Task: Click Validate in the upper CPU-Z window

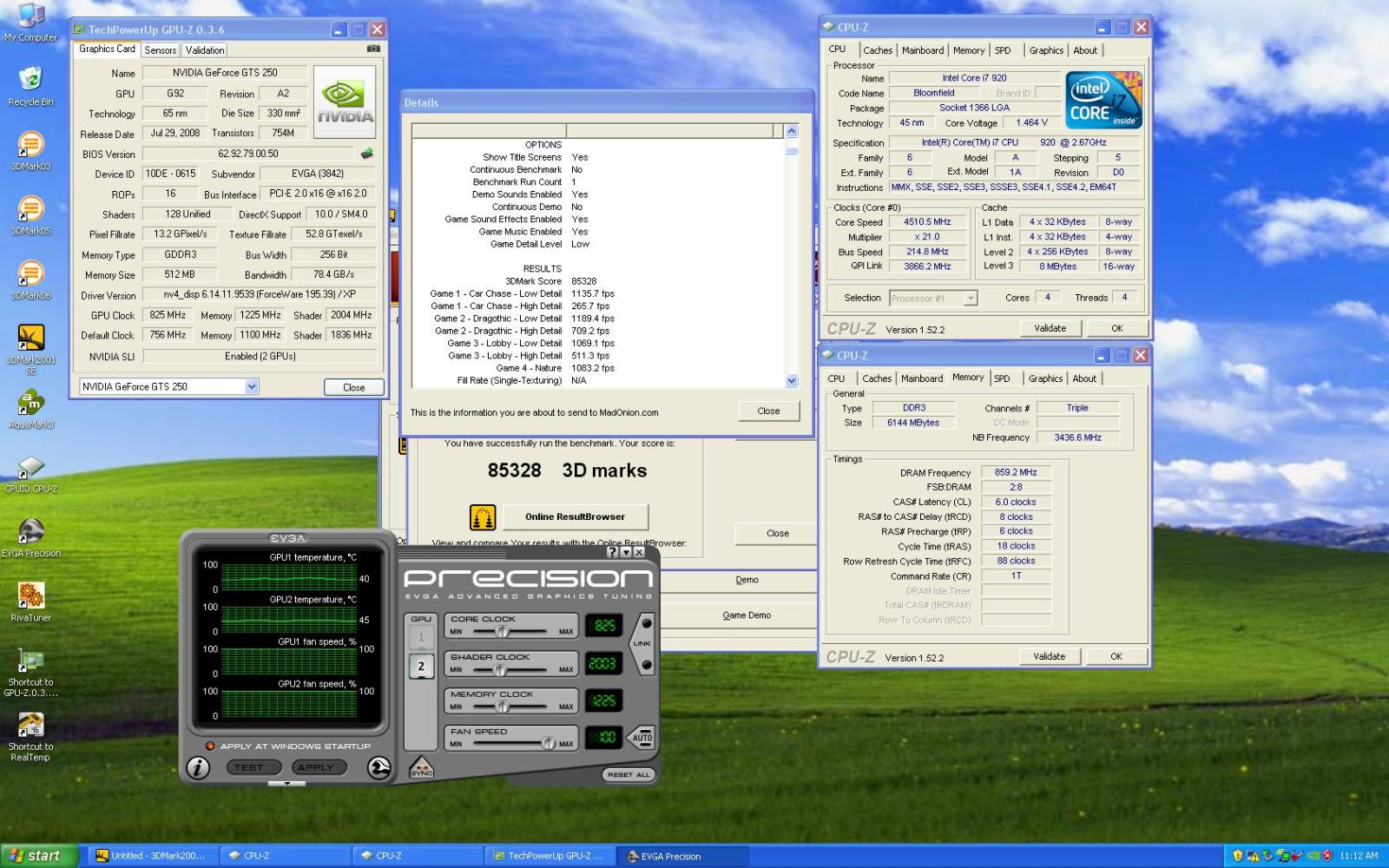Action: tap(1050, 328)
